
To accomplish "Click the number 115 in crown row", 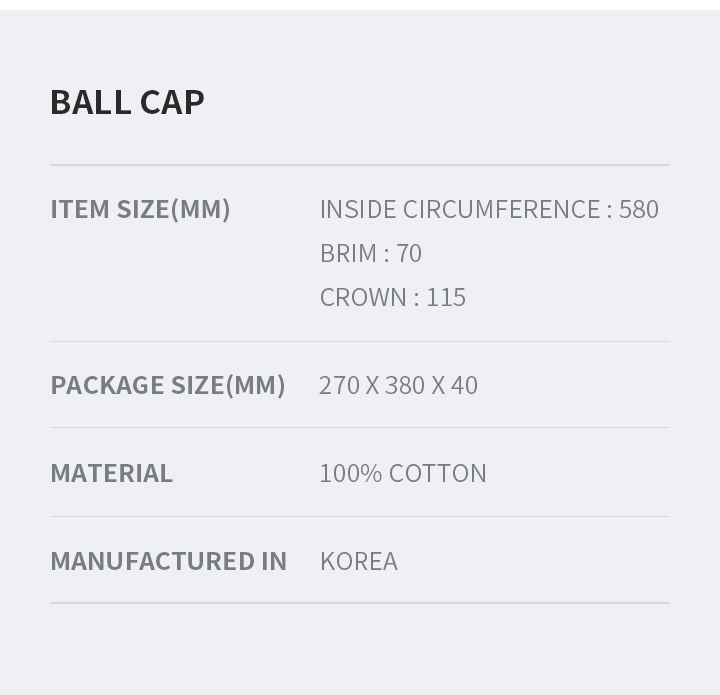I will [x=446, y=297].
